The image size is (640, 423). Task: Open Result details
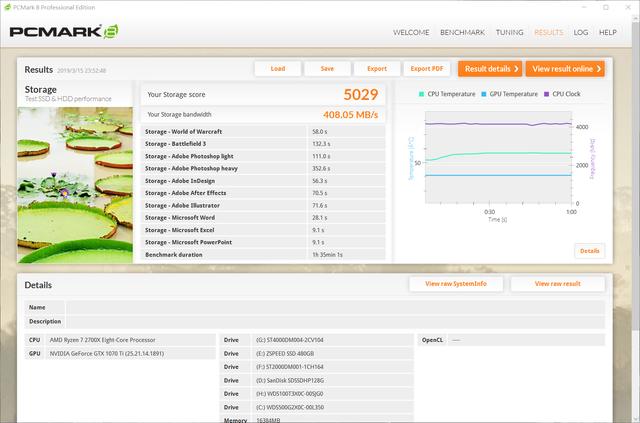point(490,69)
